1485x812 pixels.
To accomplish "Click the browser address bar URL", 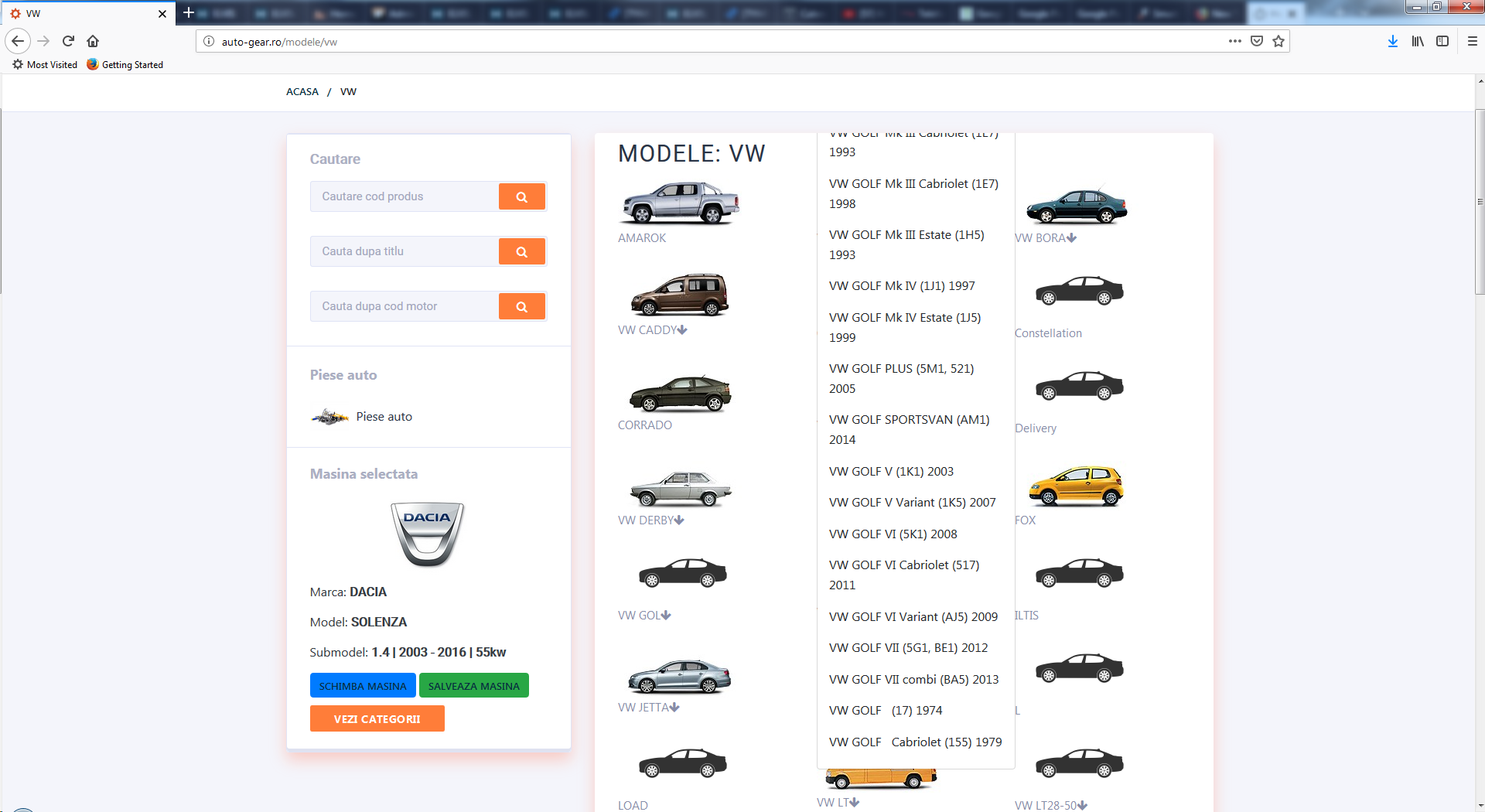I will [x=279, y=42].
